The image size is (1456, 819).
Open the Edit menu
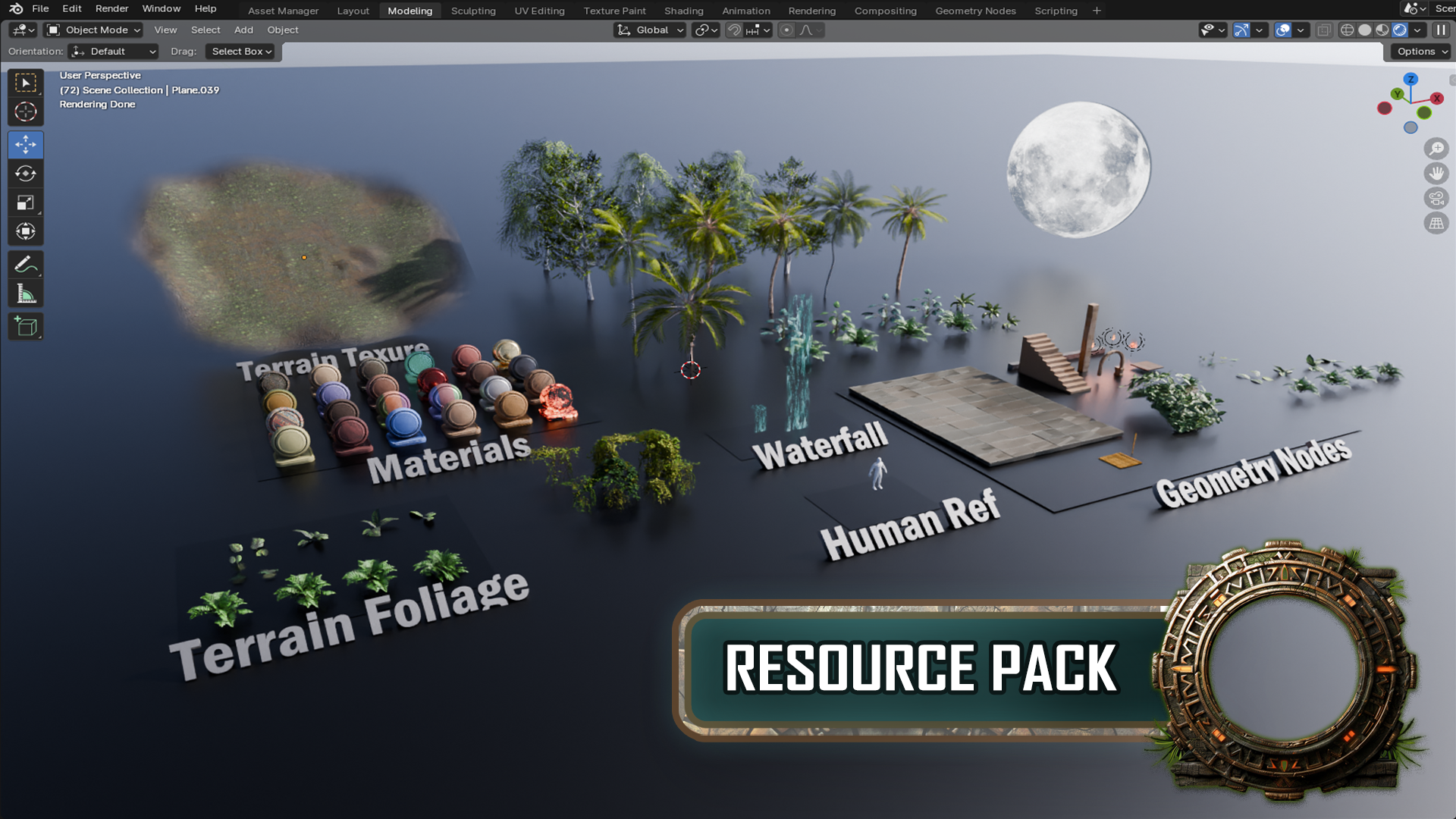tap(72, 9)
